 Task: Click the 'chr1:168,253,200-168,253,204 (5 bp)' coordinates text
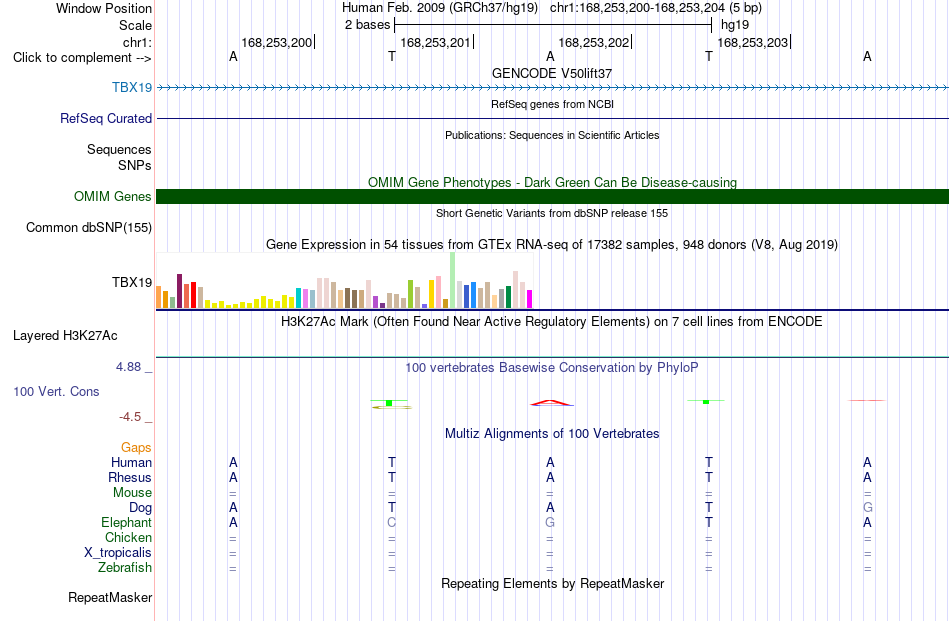[x=656, y=8]
